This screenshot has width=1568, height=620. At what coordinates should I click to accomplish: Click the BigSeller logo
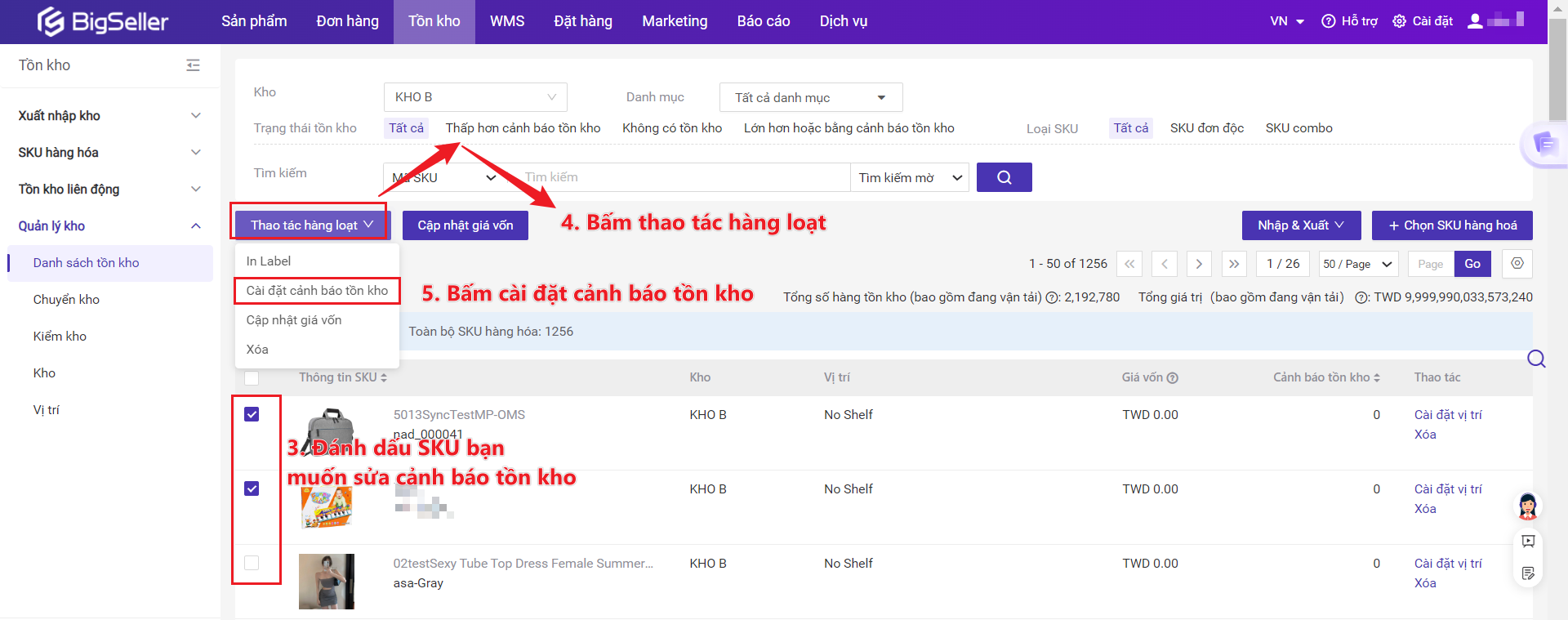pos(103,22)
